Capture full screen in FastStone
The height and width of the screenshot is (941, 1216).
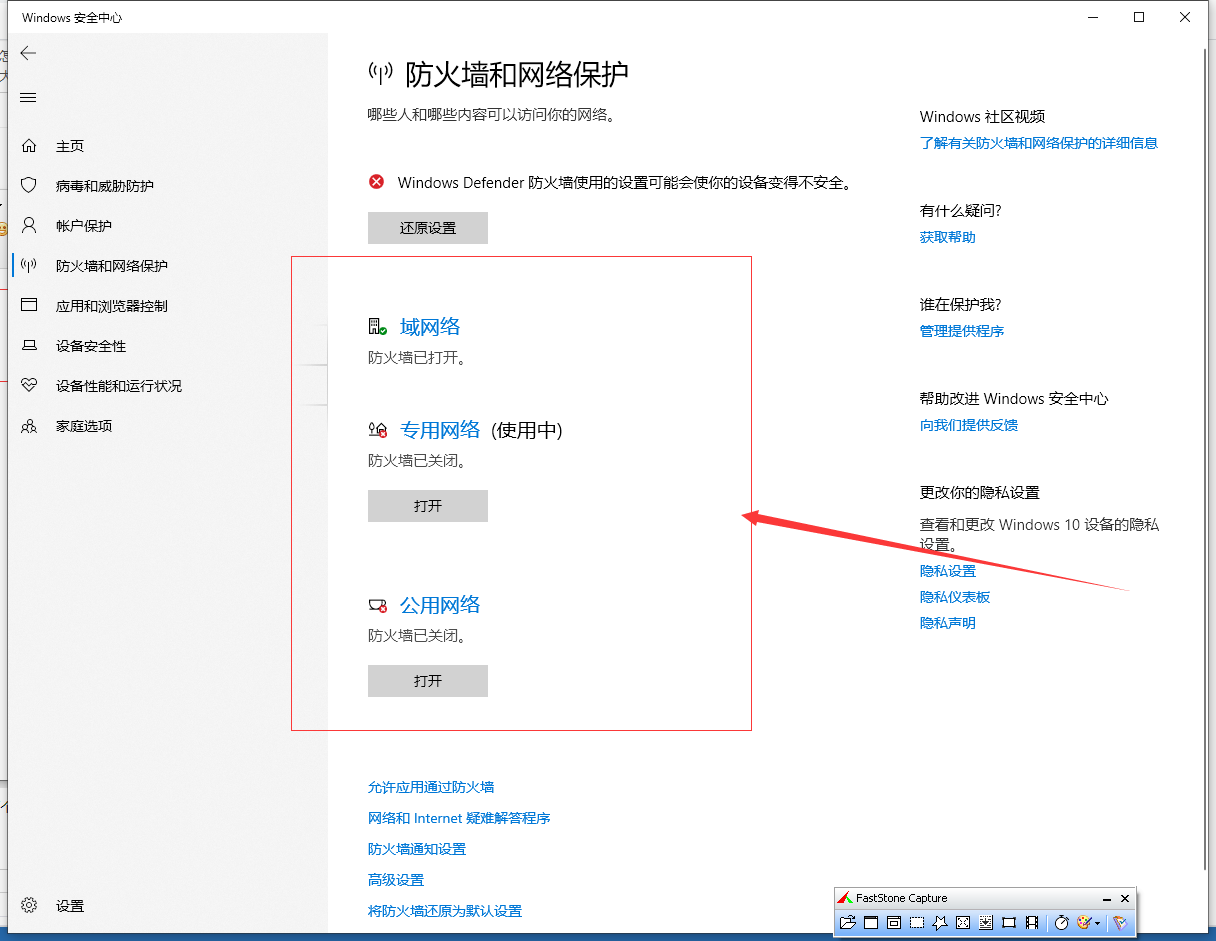pyautogui.click(x=963, y=922)
